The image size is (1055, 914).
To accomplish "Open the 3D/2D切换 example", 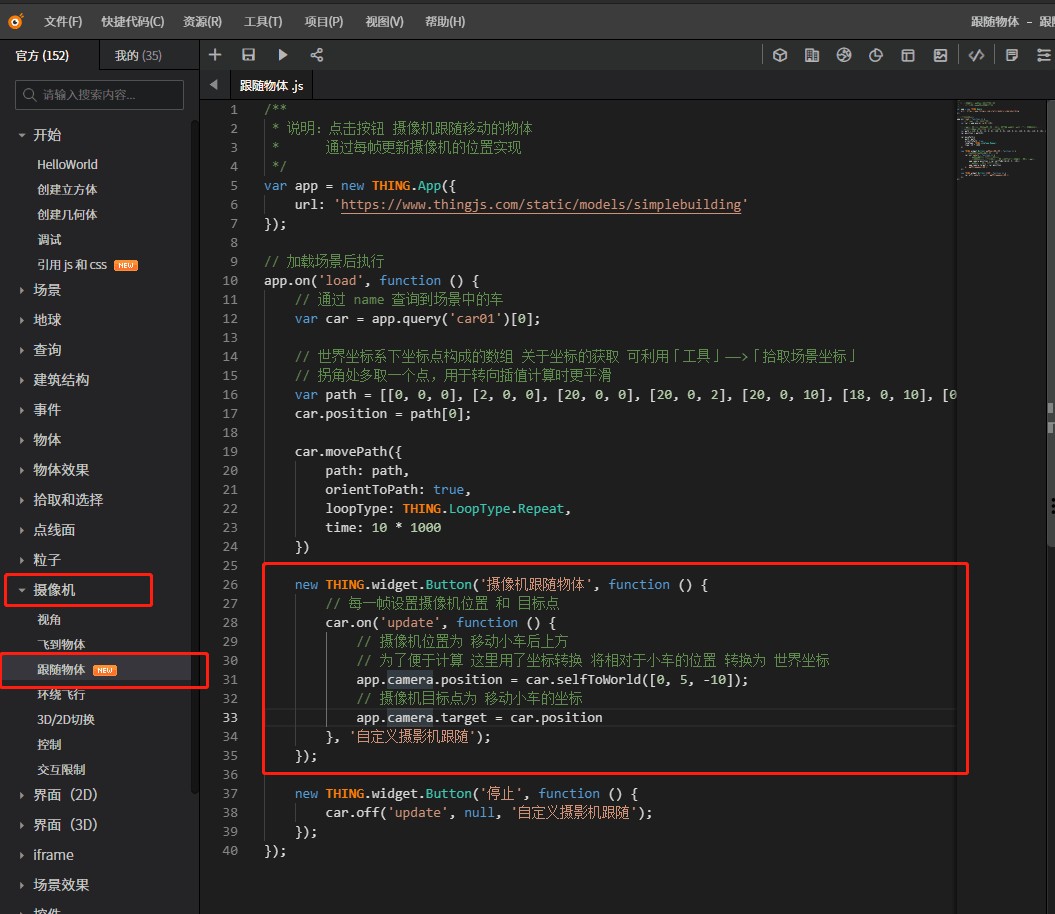I will [x=66, y=719].
